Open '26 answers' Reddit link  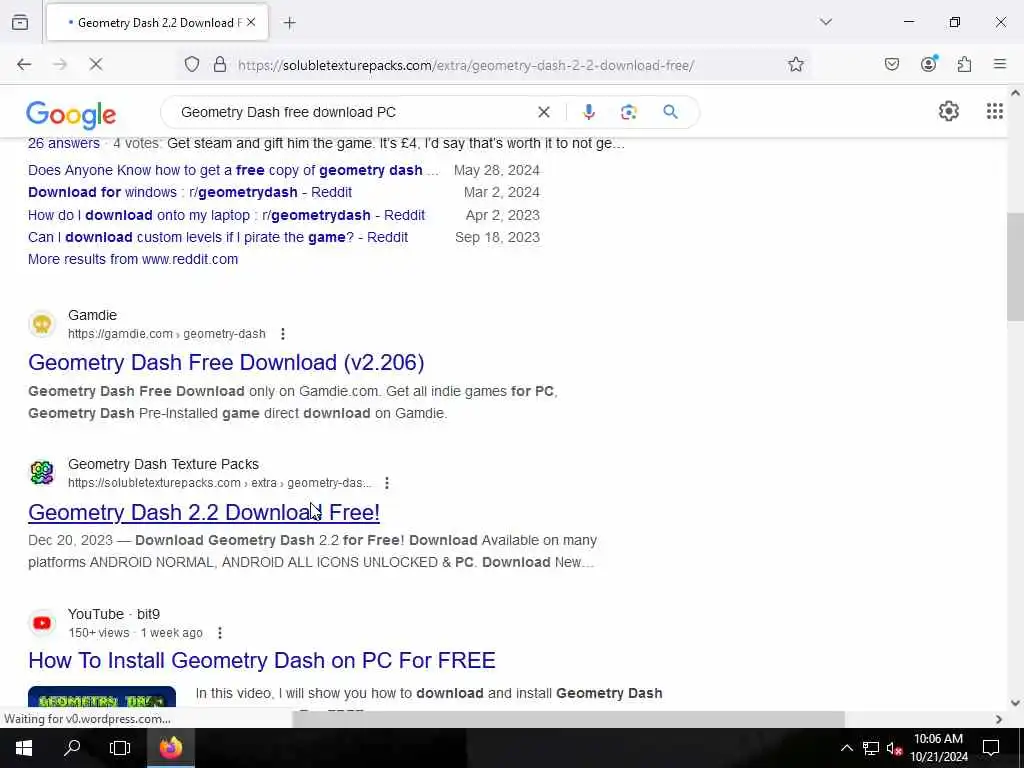tap(64, 144)
